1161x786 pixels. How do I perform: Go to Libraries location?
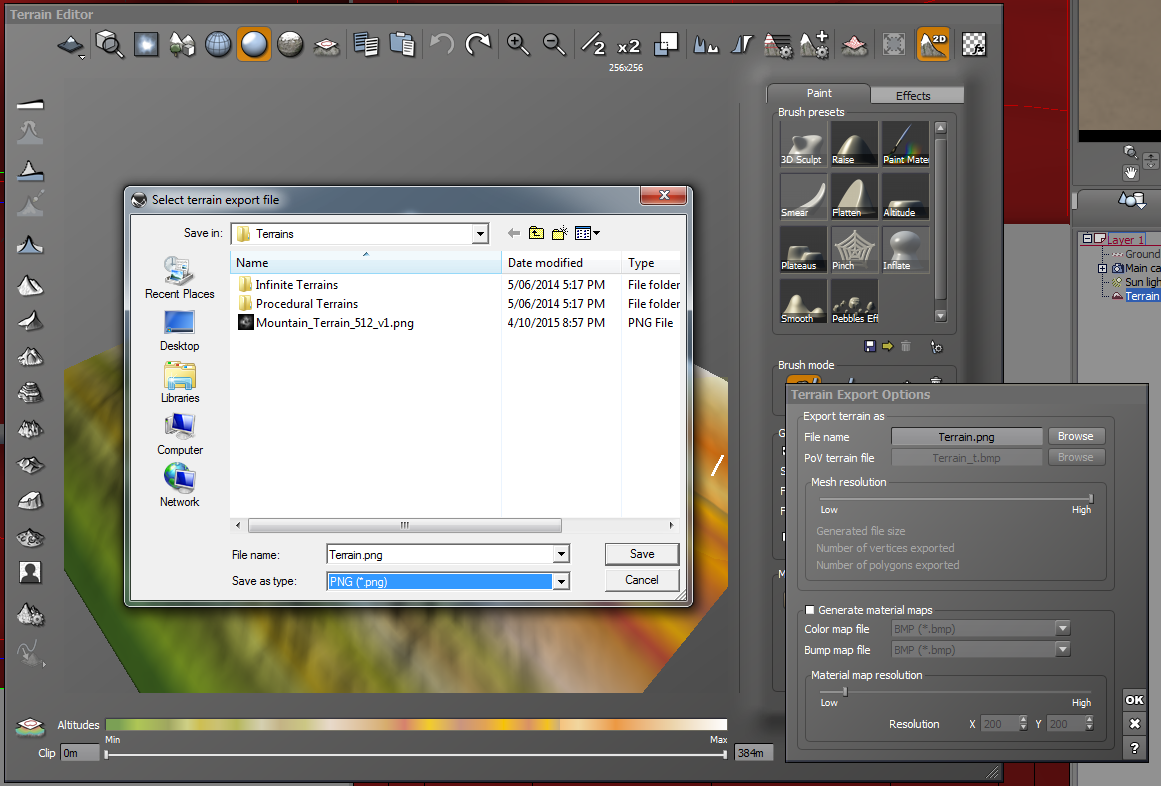pyautogui.click(x=179, y=382)
